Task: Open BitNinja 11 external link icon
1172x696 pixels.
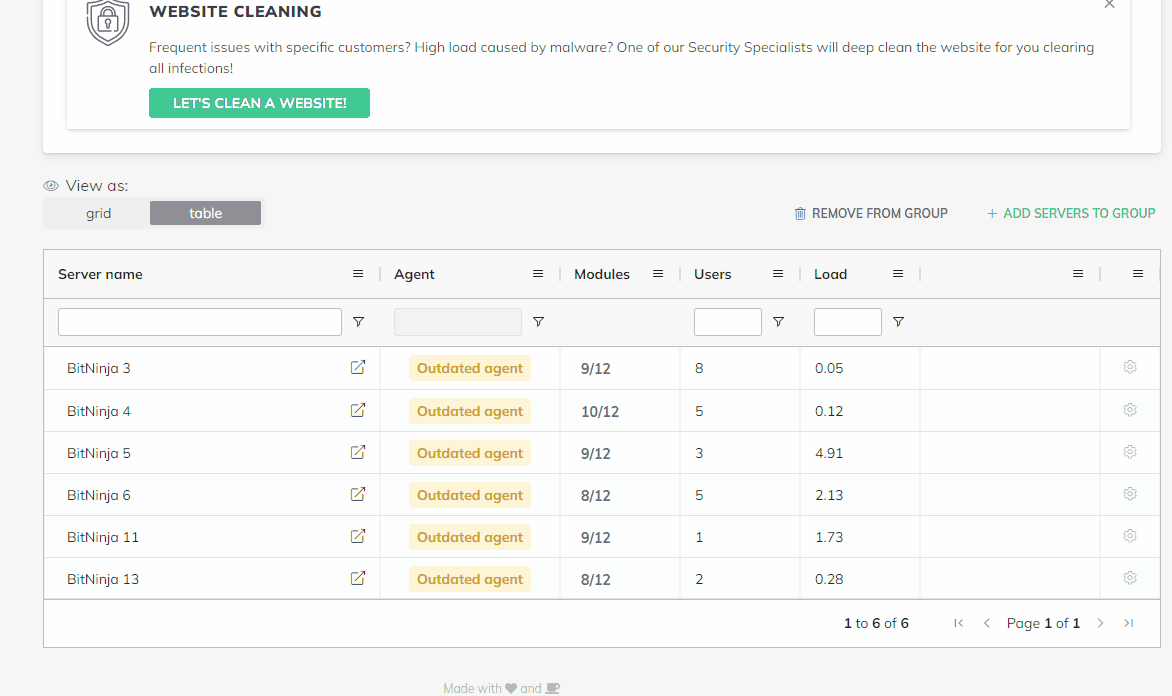Action: pos(358,536)
